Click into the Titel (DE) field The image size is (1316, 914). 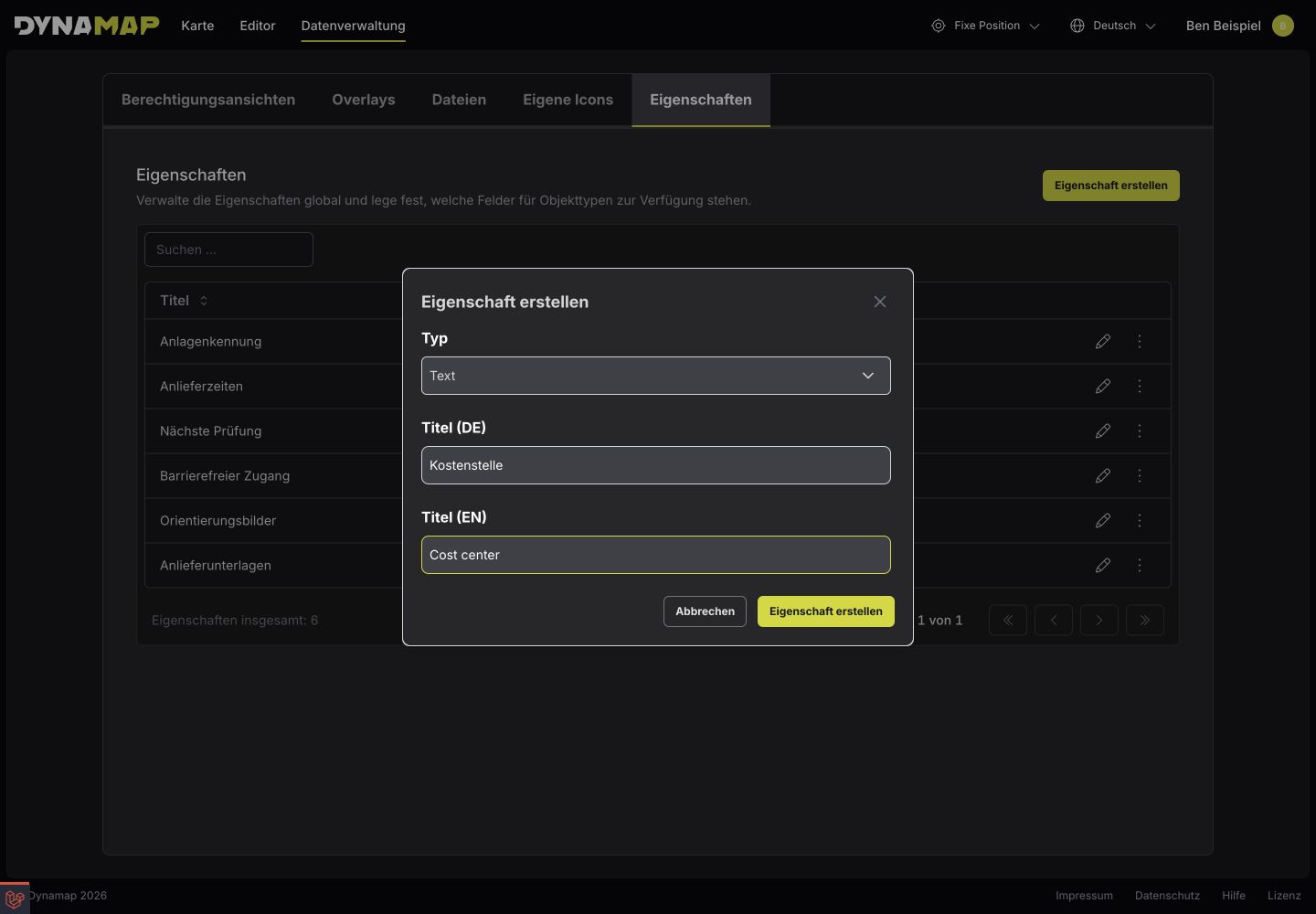coord(656,465)
